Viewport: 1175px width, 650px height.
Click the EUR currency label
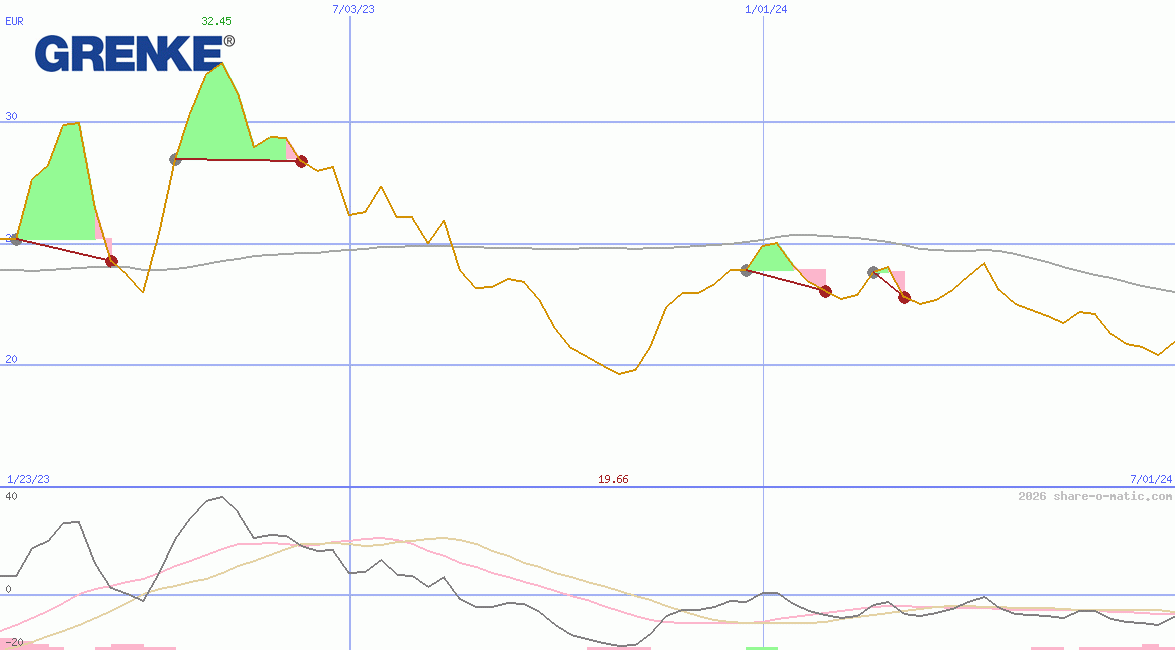14,21
